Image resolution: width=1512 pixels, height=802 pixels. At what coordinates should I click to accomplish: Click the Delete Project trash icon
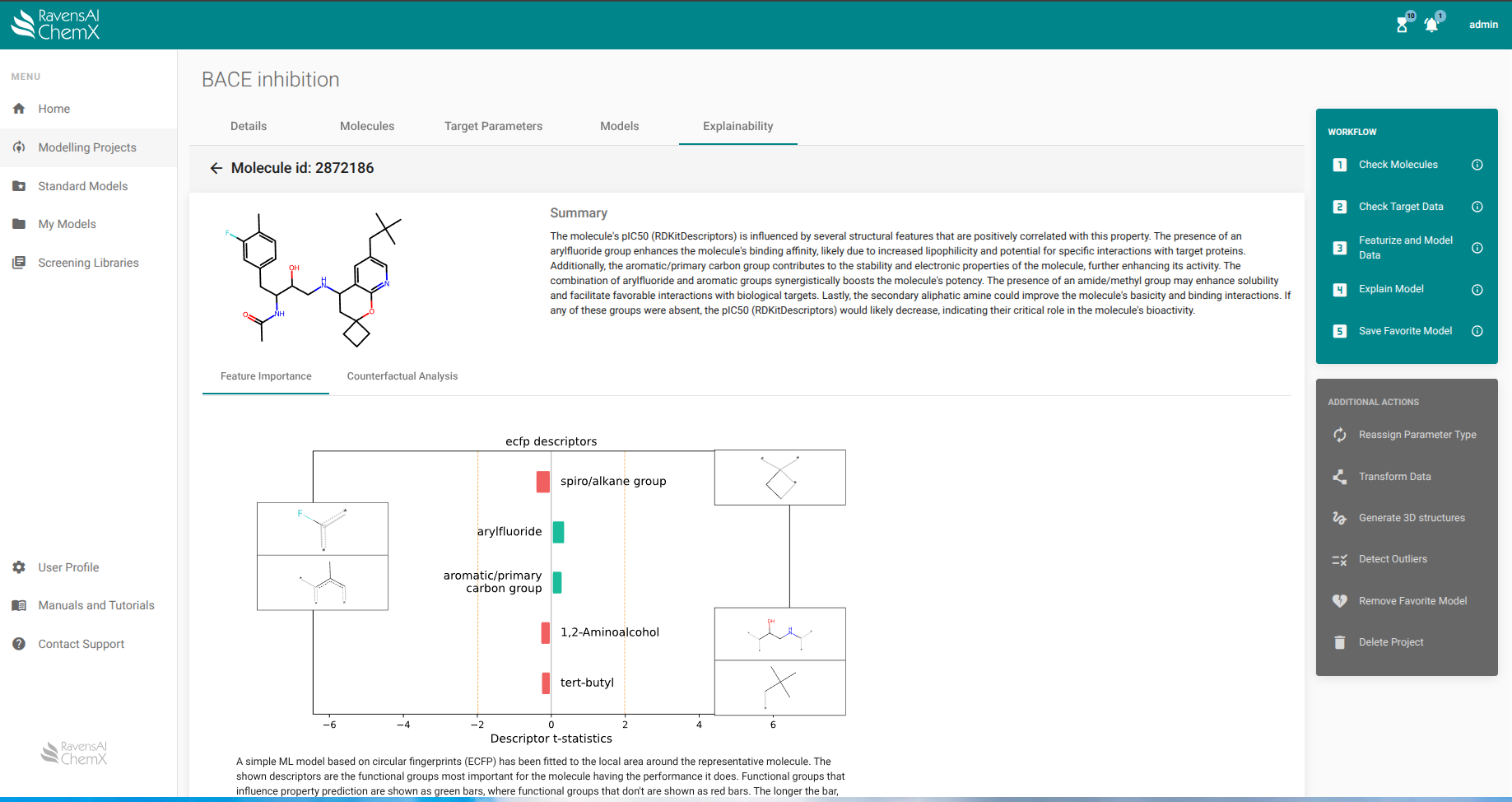point(1339,642)
